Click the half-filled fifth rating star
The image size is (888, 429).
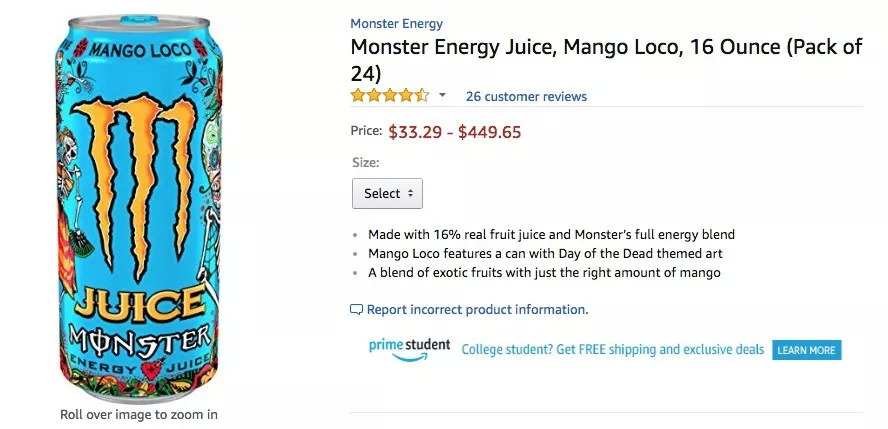(x=423, y=96)
